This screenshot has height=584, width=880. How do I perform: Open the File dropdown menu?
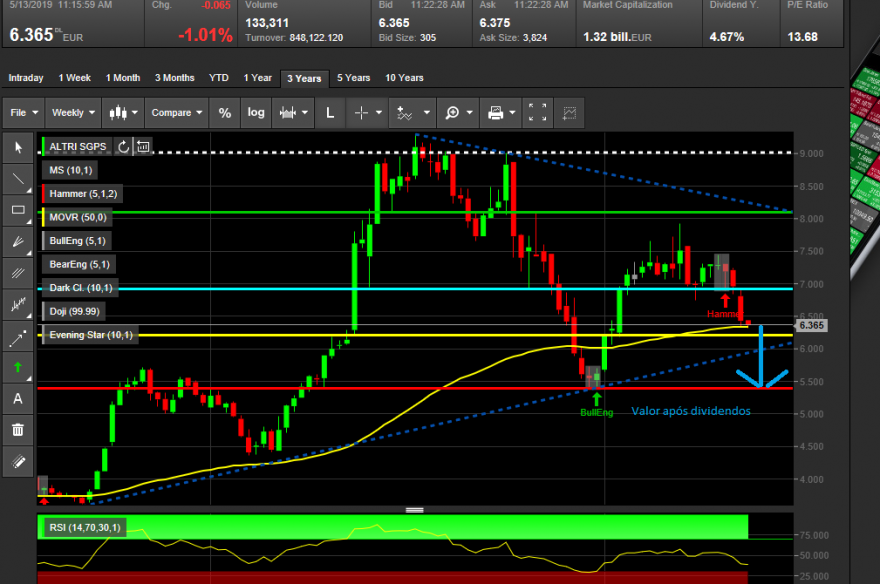[24, 113]
